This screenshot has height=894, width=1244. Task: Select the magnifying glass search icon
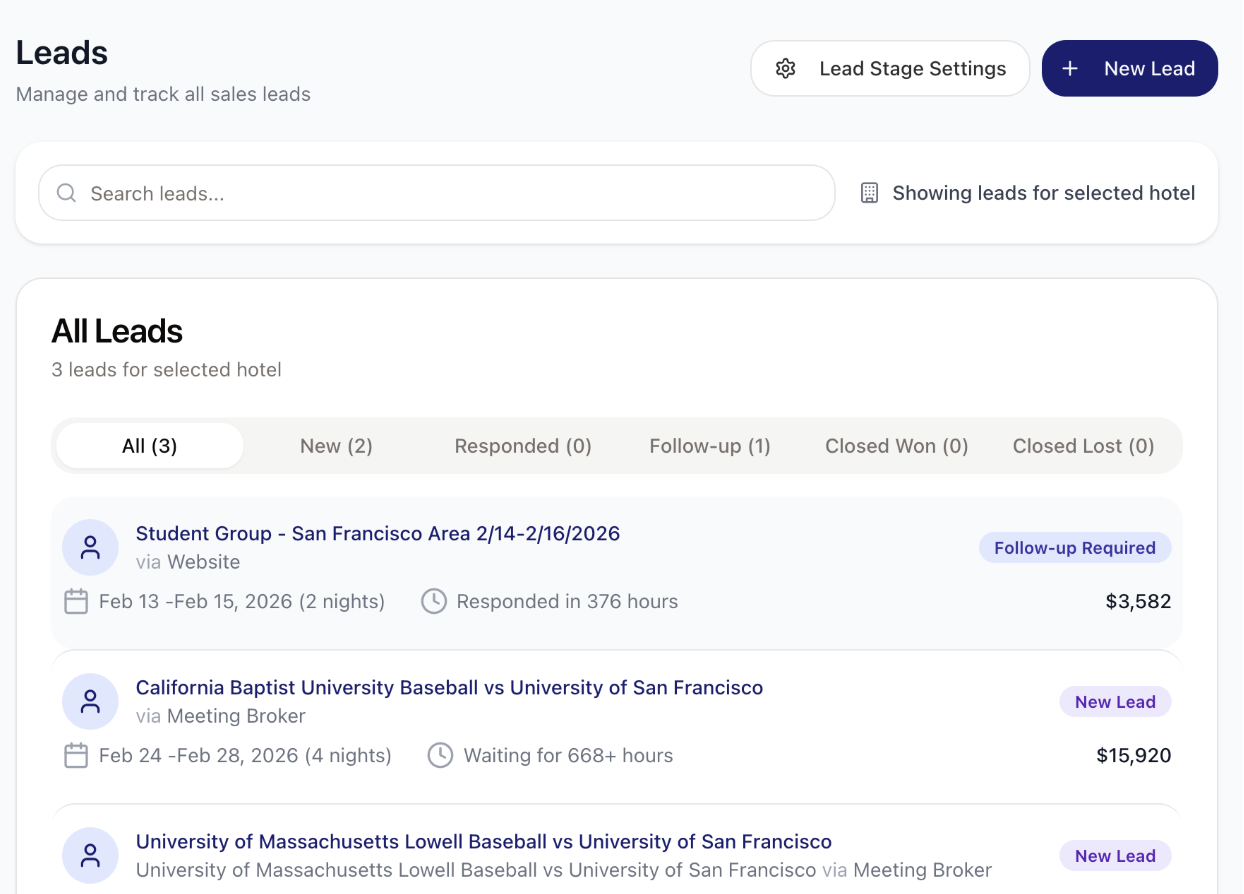[66, 192]
